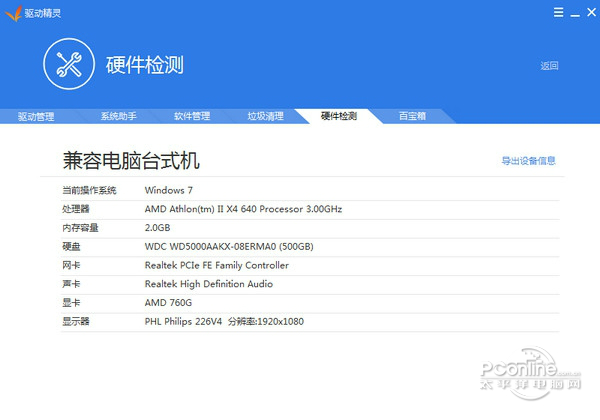Click the 返回 link
Viewport: 600px width, 420px height.
click(549, 66)
